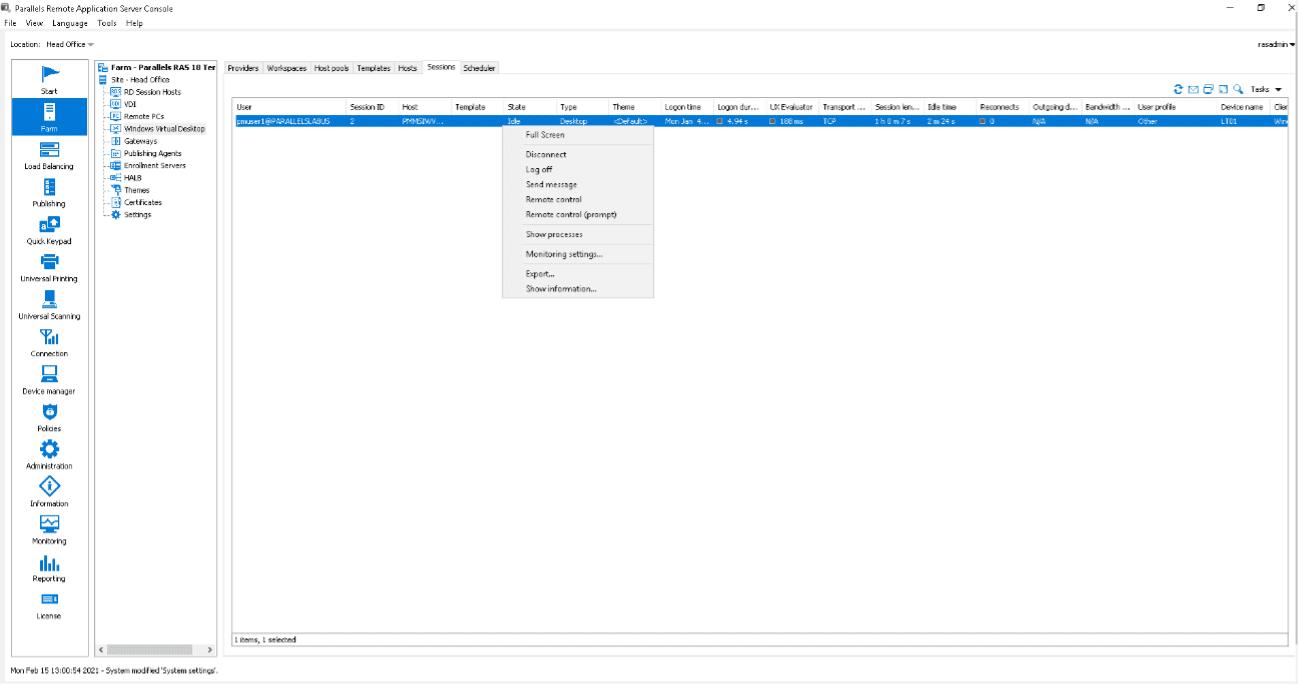Select HALB in the farm tree
This screenshot has width=1301, height=687.
click(x=132, y=177)
